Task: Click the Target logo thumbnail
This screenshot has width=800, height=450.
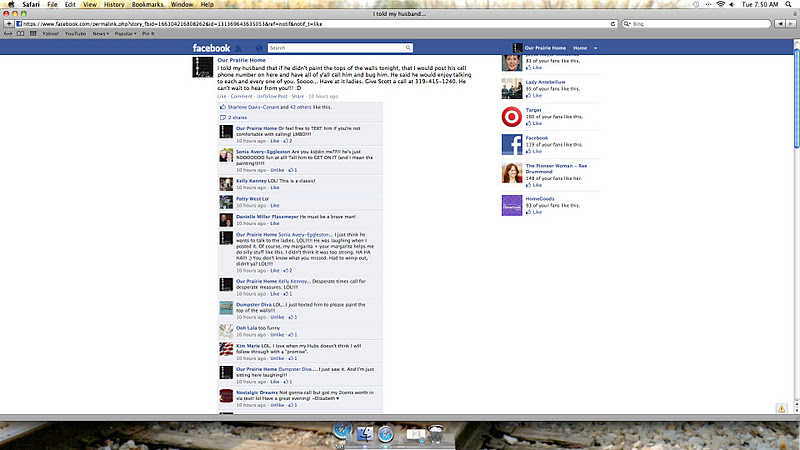Action: click(x=511, y=117)
